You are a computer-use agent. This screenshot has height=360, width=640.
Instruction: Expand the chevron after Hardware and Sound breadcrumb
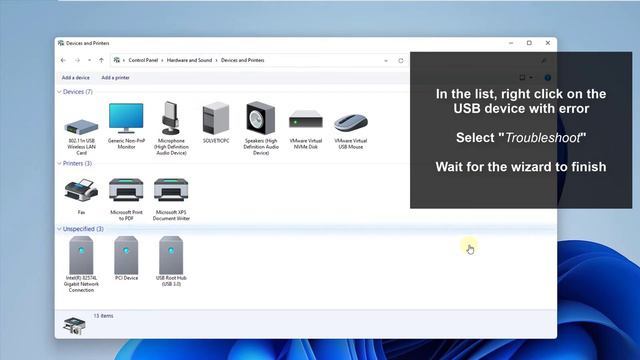coord(216,60)
